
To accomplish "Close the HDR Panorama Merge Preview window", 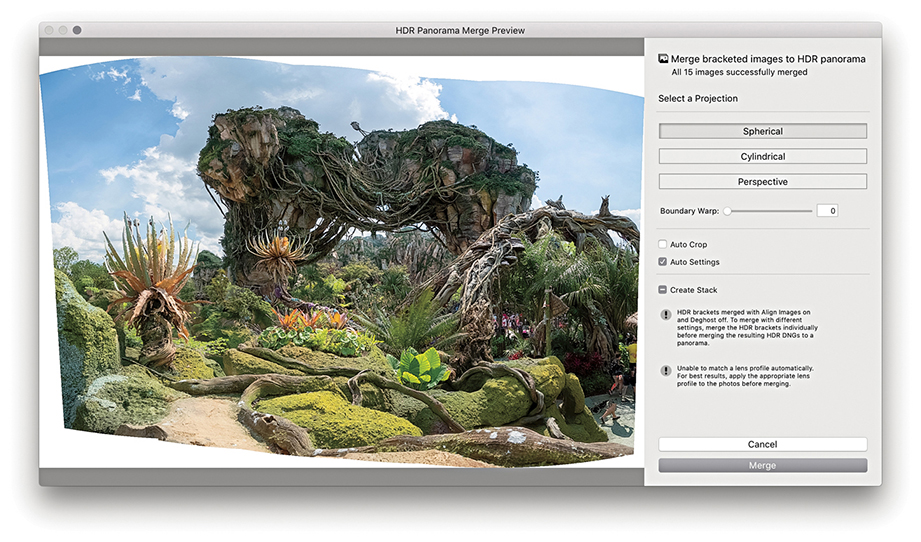I will pos(48,30).
